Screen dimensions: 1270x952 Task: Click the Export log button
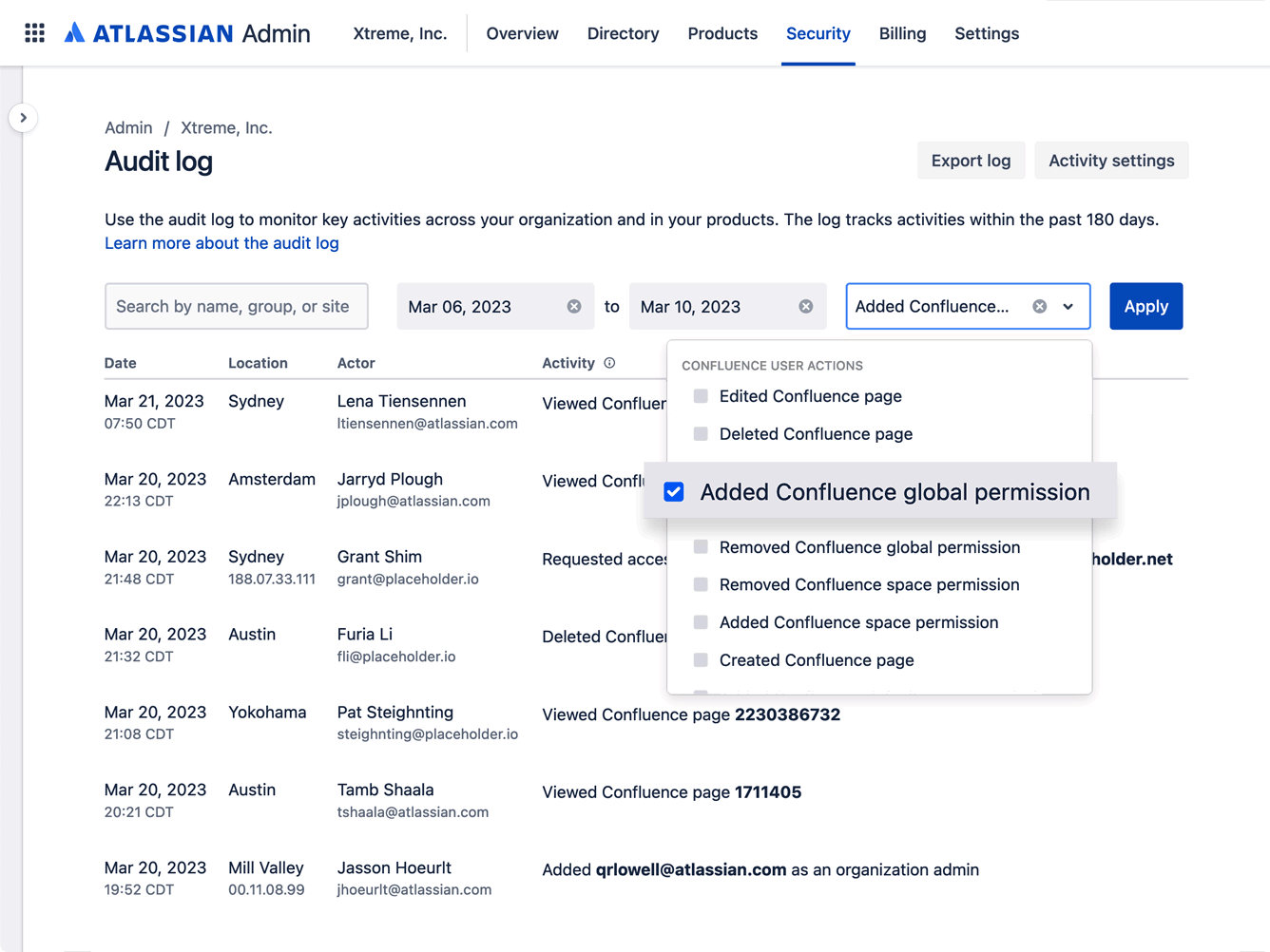point(971,160)
